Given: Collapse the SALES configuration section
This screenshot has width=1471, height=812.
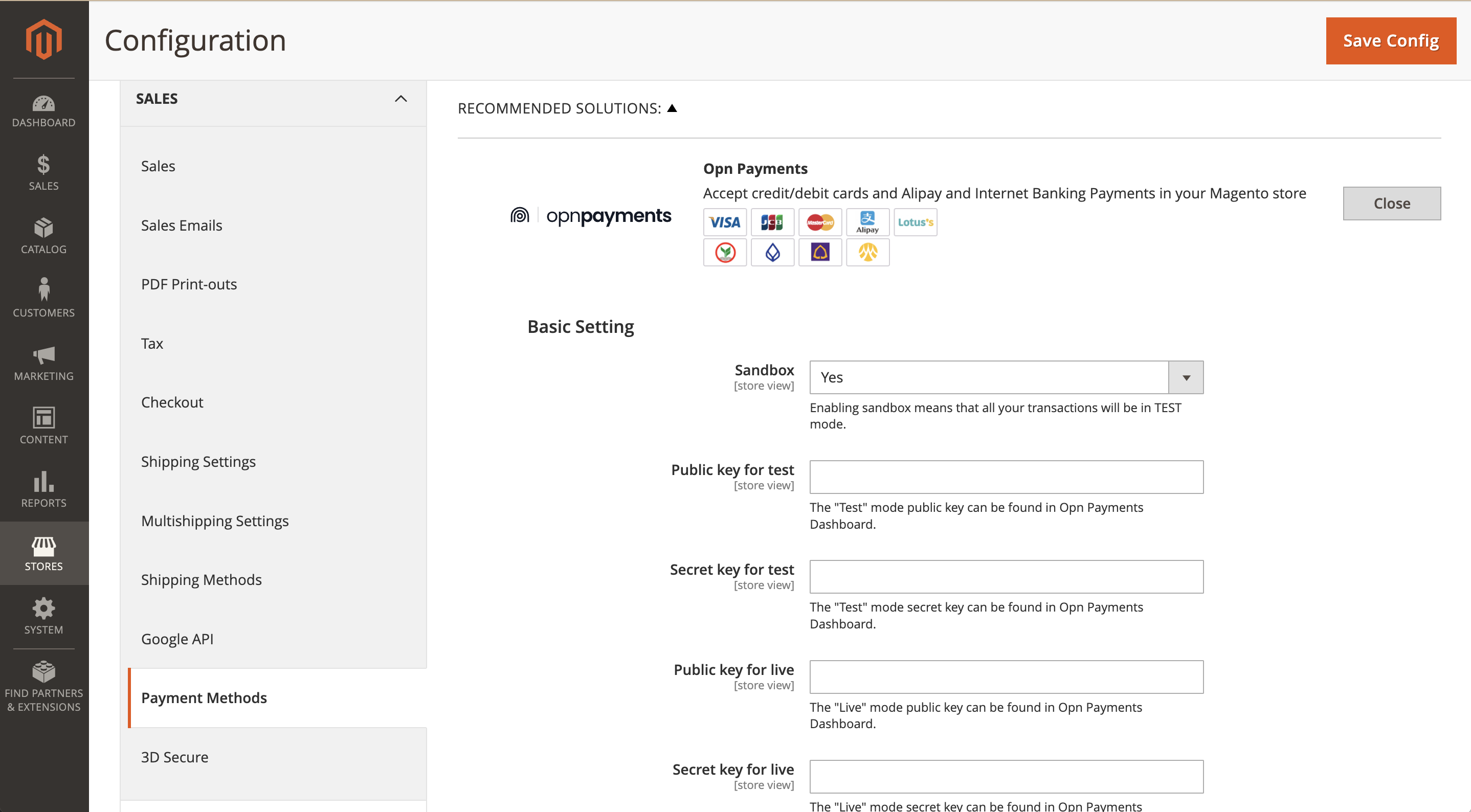Looking at the screenshot, I should pos(402,98).
